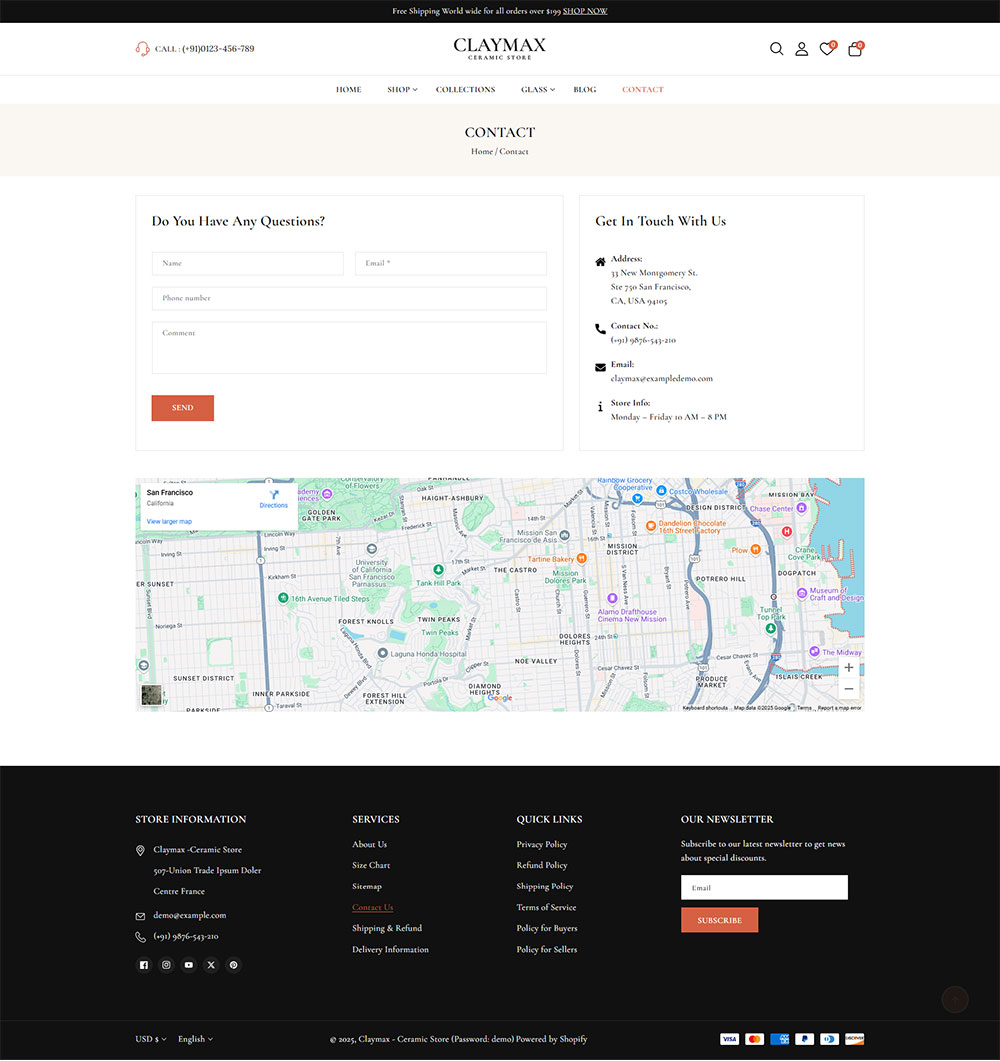Click the newsletter Email input field
Screen dimensions: 1000x1061
coord(764,887)
